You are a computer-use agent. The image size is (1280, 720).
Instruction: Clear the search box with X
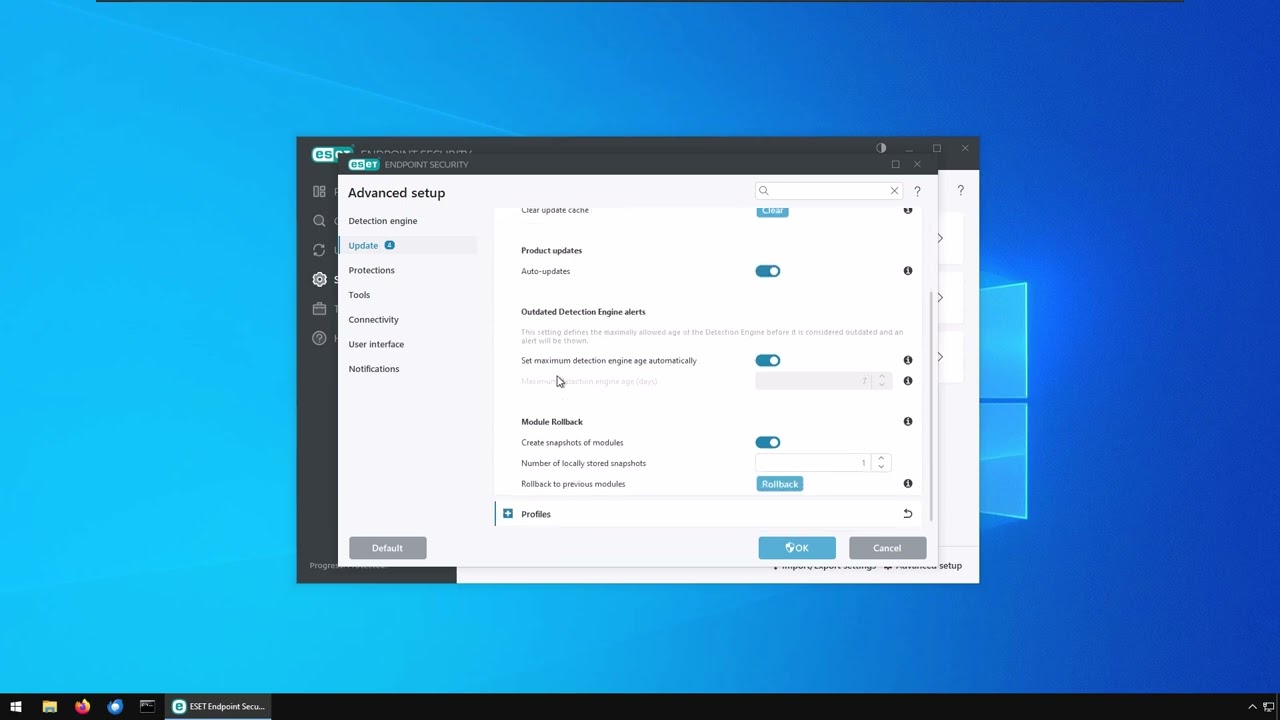click(894, 191)
